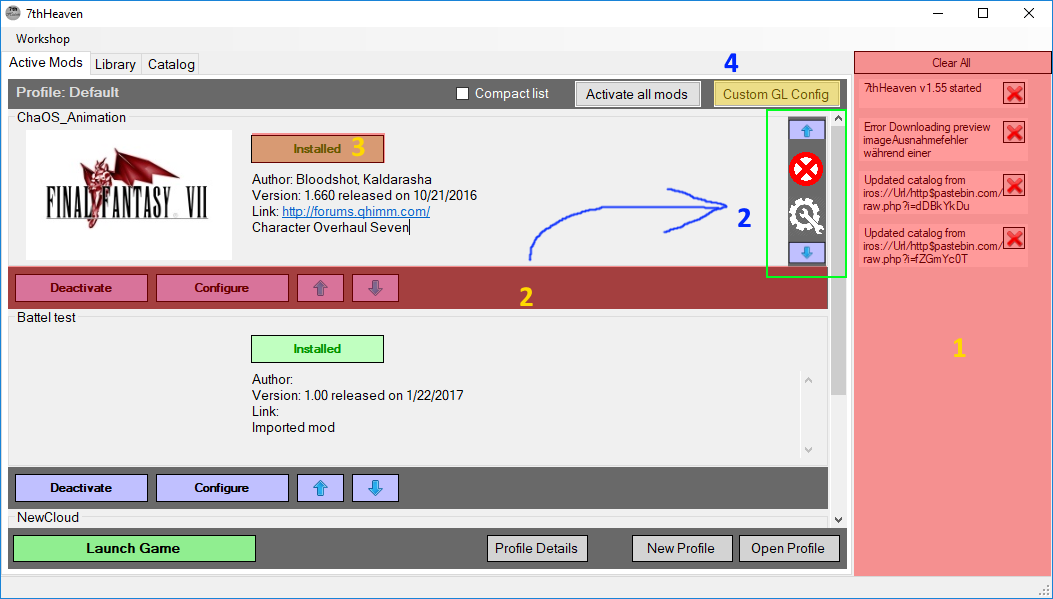This screenshot has height=599, width=1053.
Task: Switch to the Catalog tab
Action: coord(171,64)
